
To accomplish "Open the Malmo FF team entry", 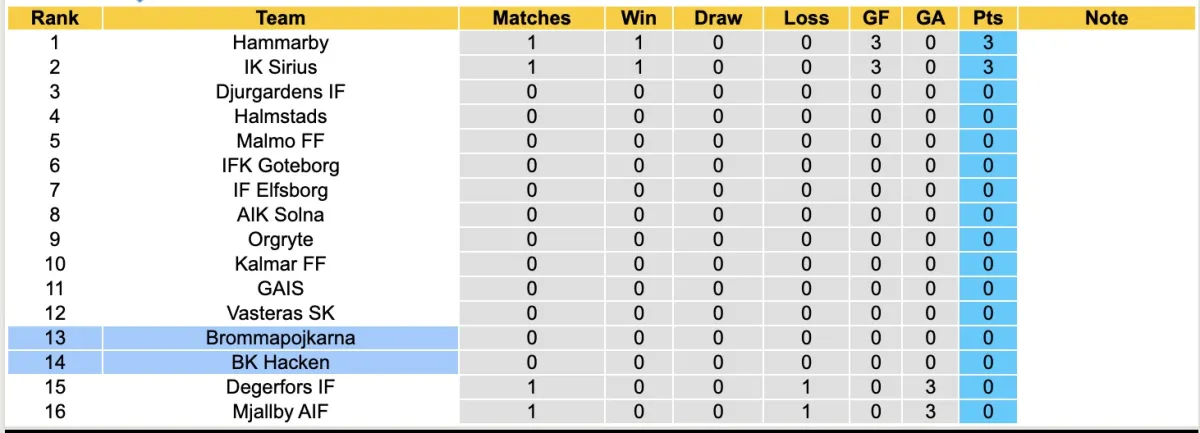I will tap(280, 141).
